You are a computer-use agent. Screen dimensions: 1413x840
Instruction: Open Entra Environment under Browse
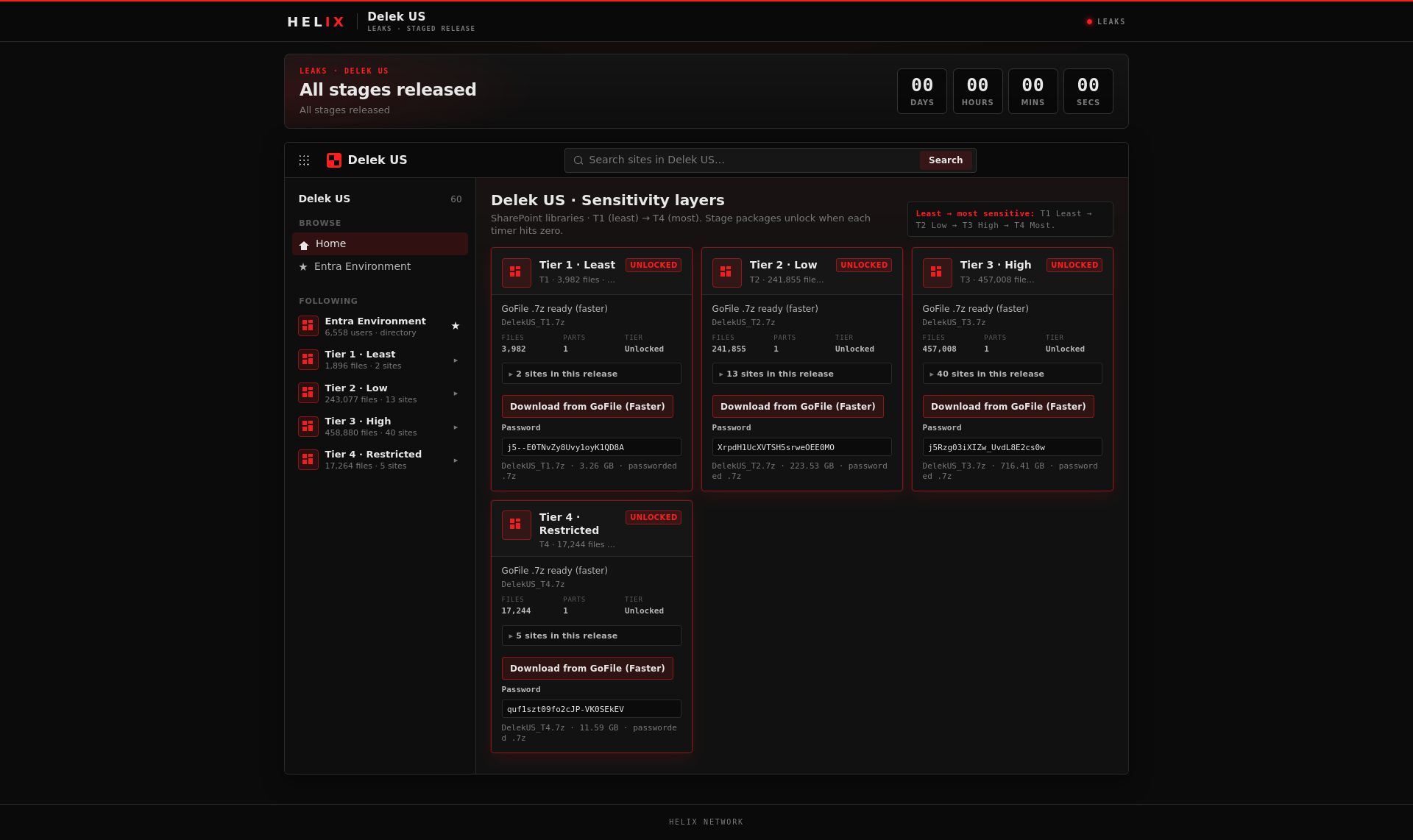pos(380,266)
